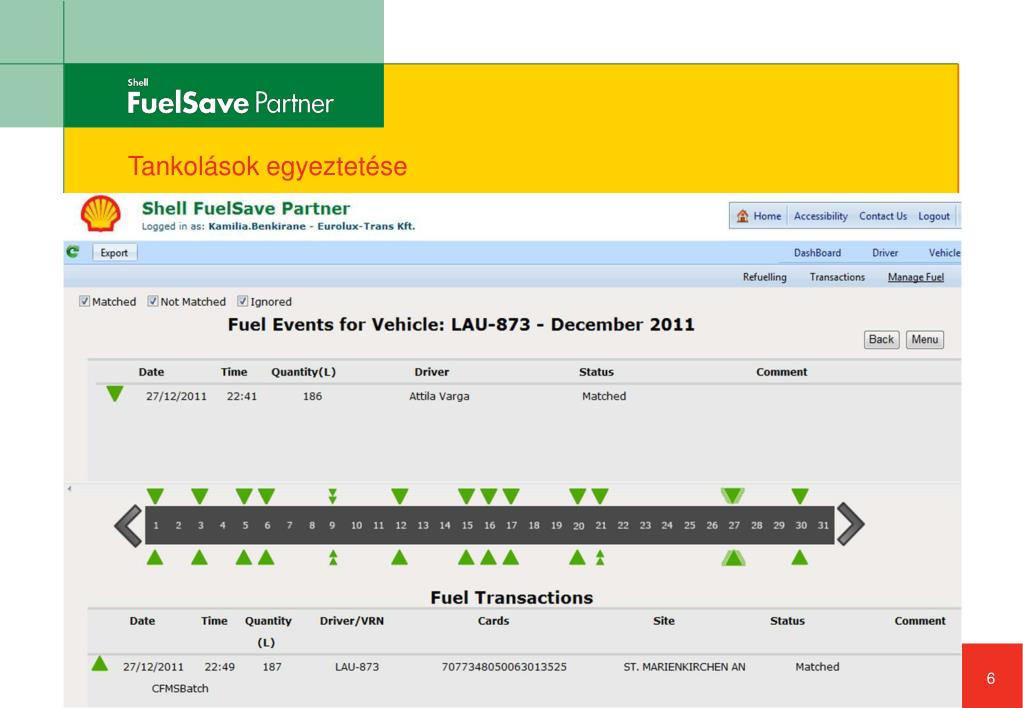Select fuel event marker above day 17
Image resolution: width=1023 pixels, height=708 pixels.
pyautogui.click(x=511, y=496)
